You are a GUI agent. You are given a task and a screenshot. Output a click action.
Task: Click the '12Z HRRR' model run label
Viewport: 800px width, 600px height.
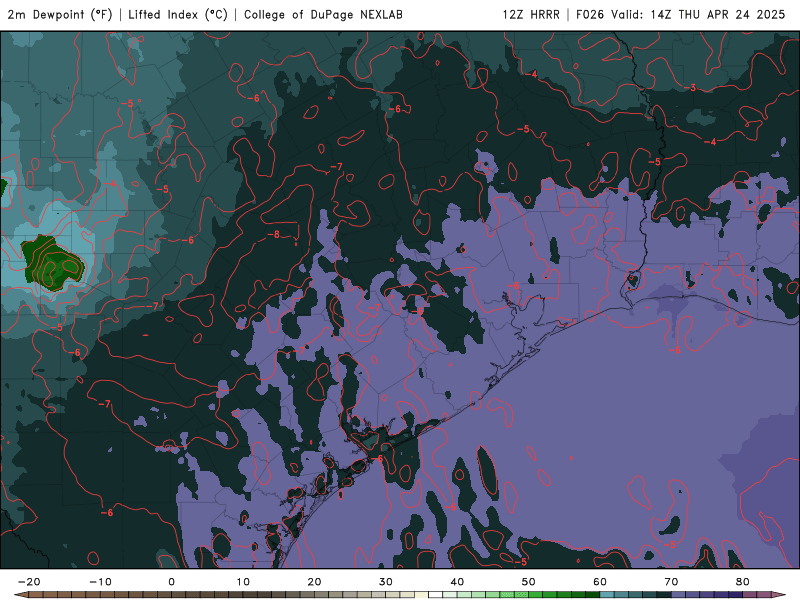[x=531, y=15]
